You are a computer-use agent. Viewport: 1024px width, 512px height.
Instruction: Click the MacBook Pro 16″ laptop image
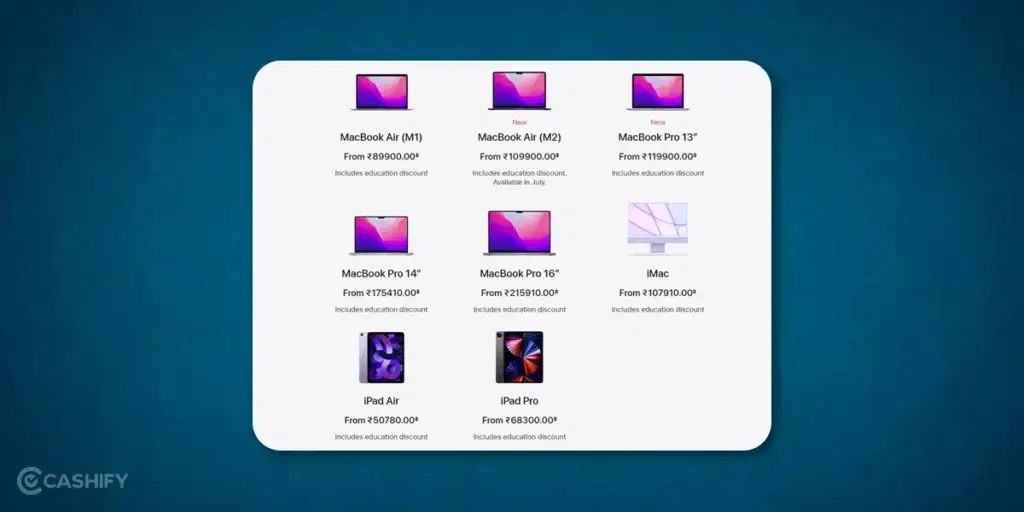[x=519, y=232]
